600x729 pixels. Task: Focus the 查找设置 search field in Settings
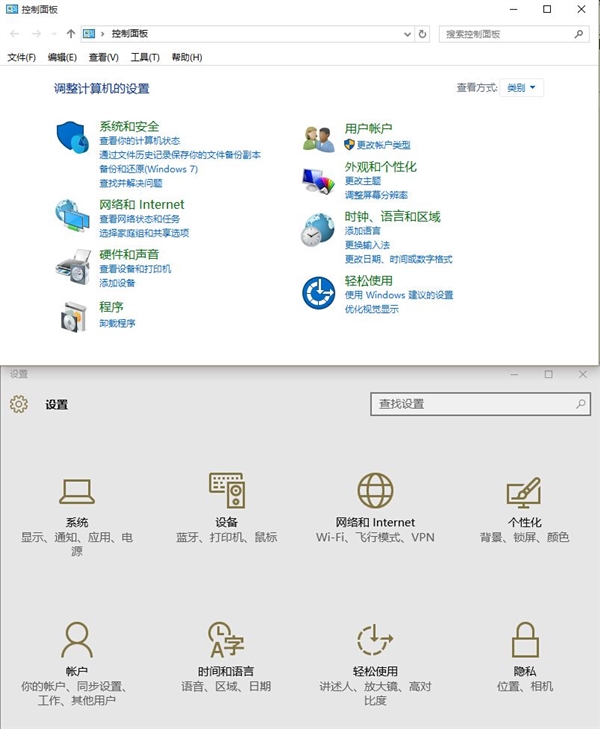[x=481, y=404]
